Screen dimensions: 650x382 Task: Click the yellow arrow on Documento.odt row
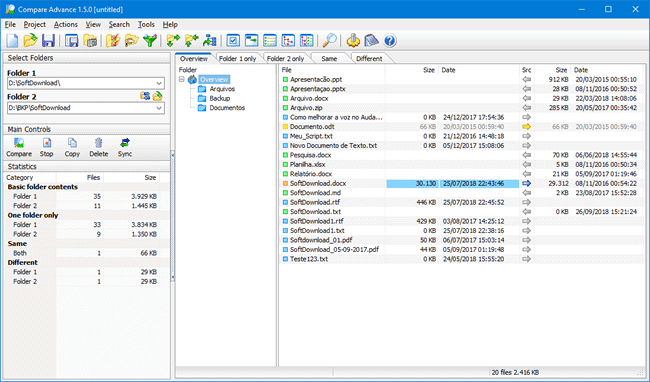point(526,127)
